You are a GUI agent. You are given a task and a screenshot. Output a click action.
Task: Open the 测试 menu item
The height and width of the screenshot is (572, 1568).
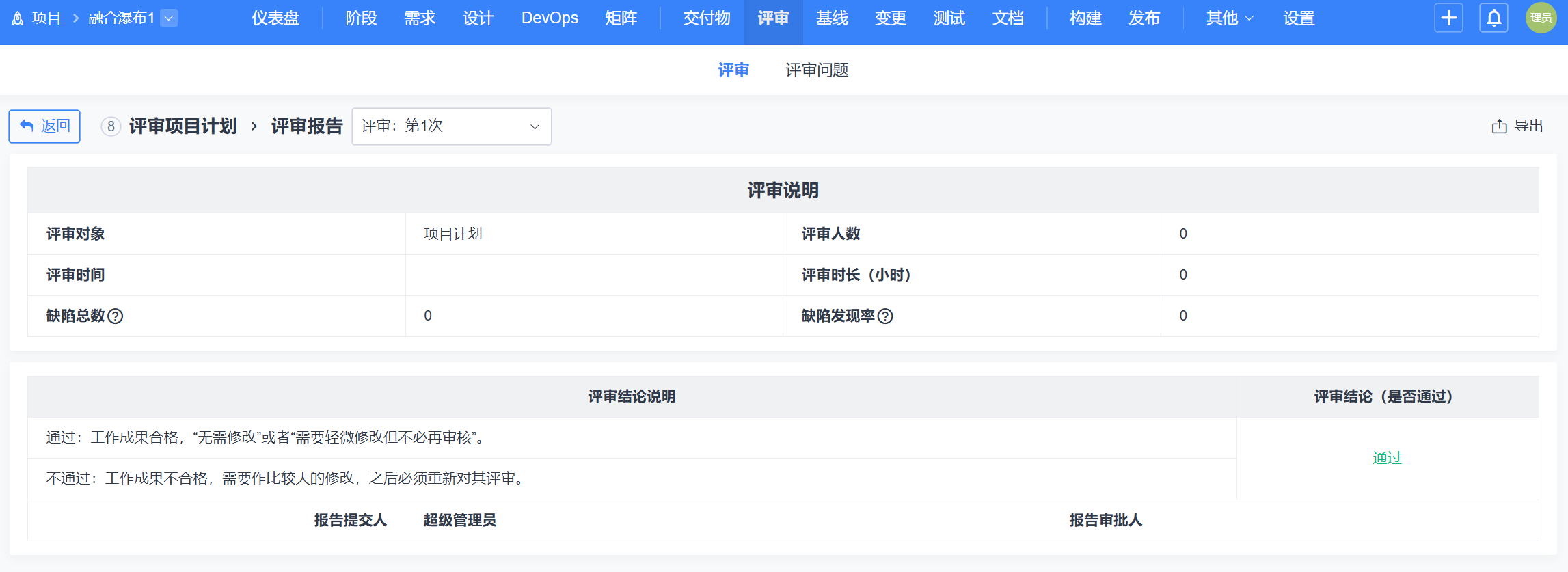click(x=949, y=18)
